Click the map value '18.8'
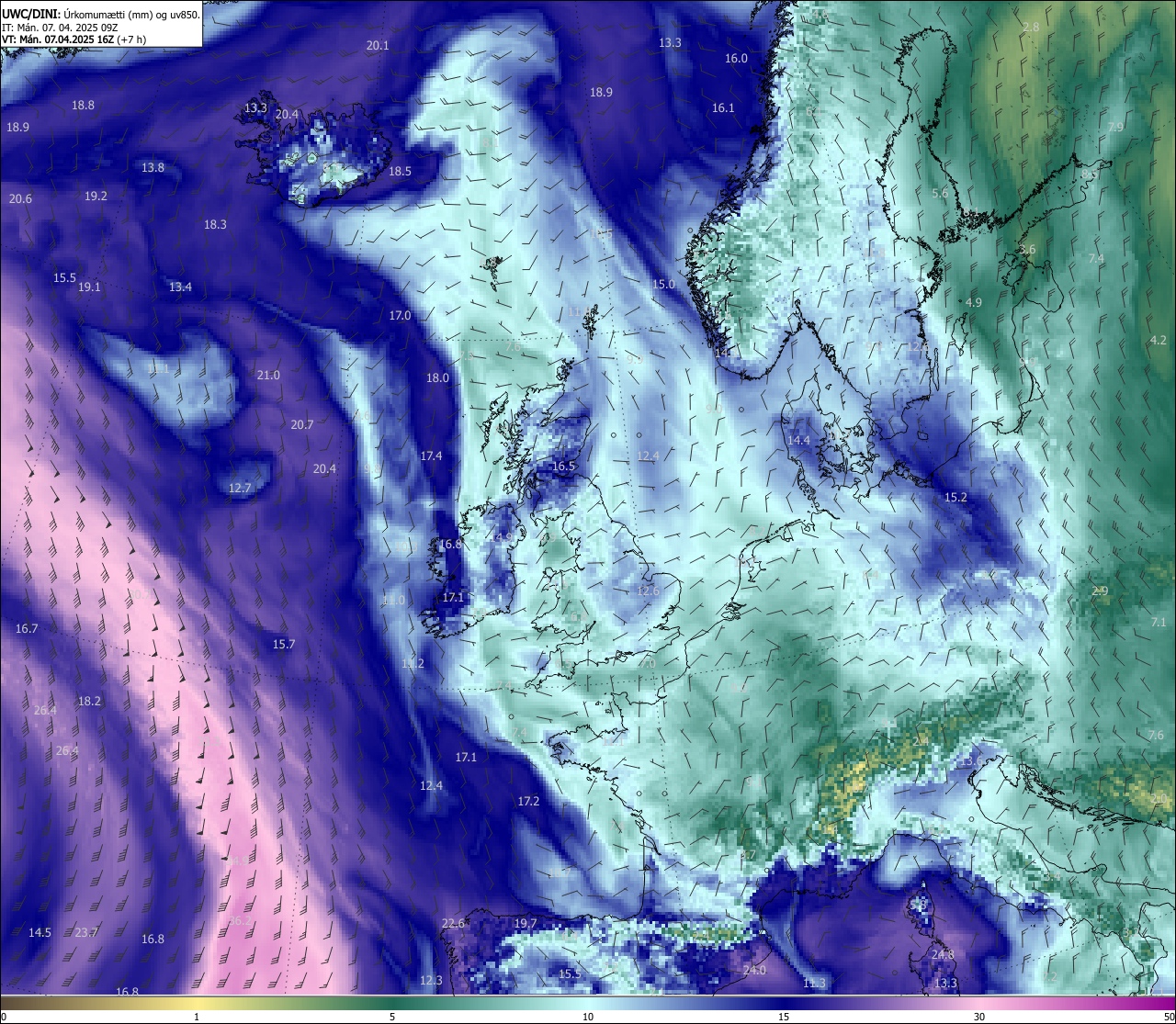Screen dimensions: 1176x1024 click(x=83, y=106)
